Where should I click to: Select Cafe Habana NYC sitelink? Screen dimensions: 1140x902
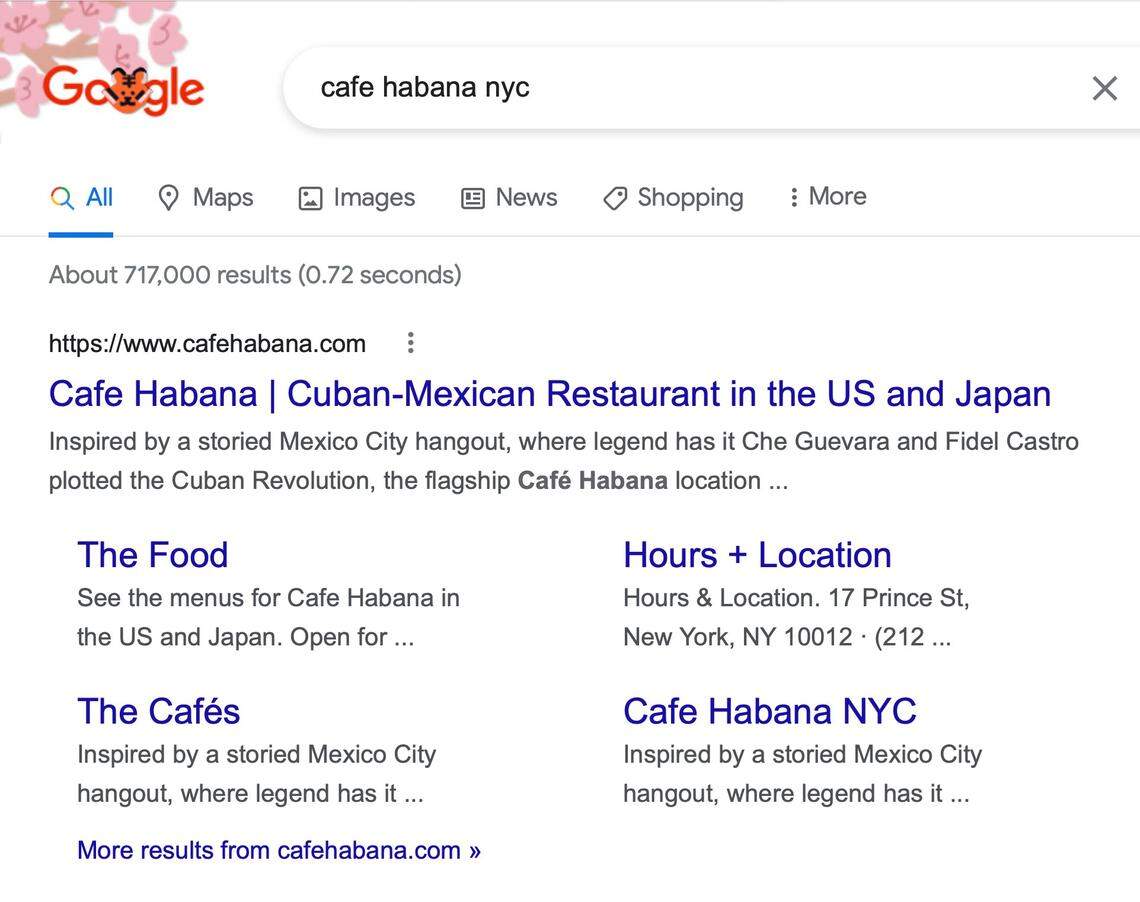770,711
